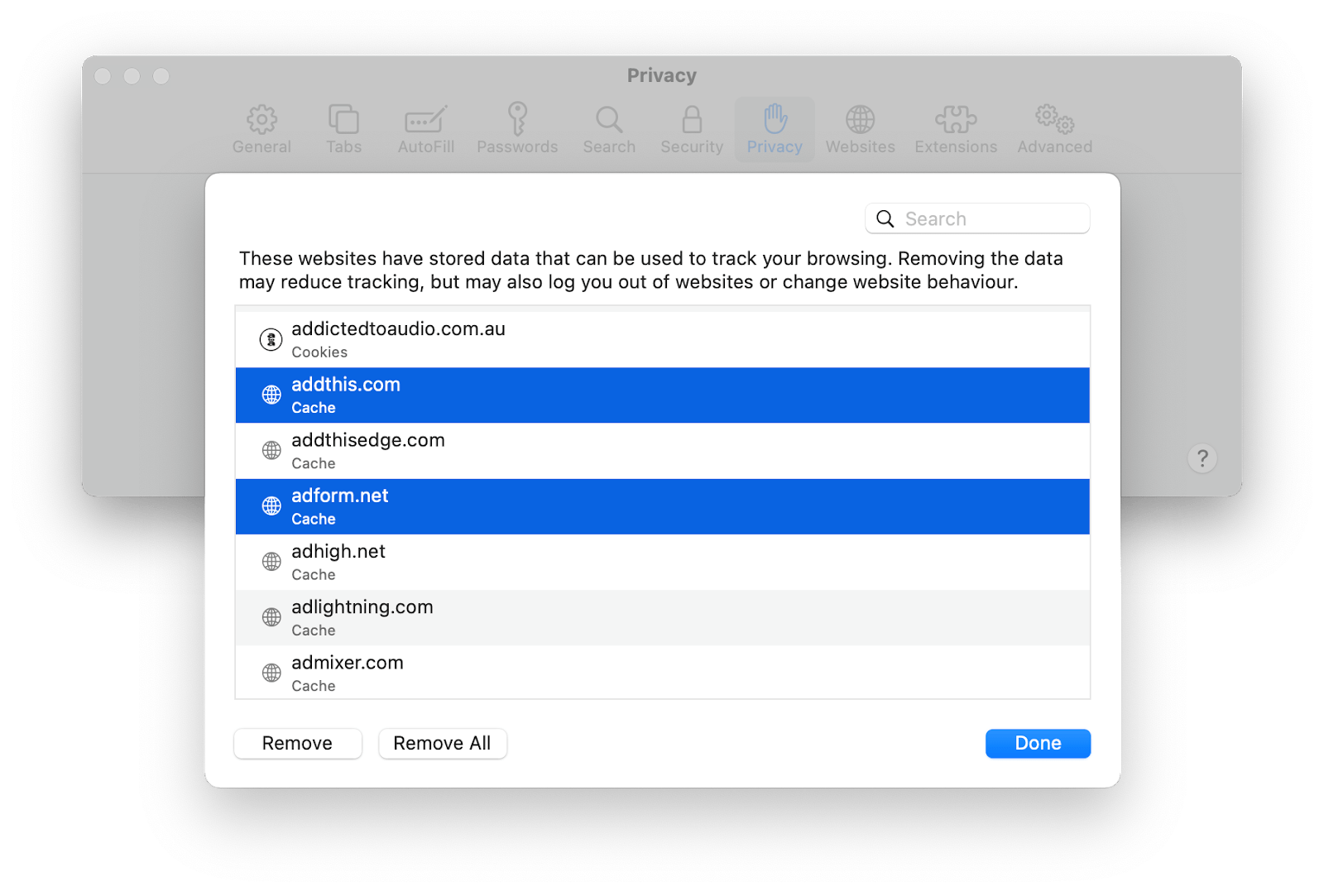Select the addictedtoaudio.com.au entry
The image size is (1324, 896).
662,339
